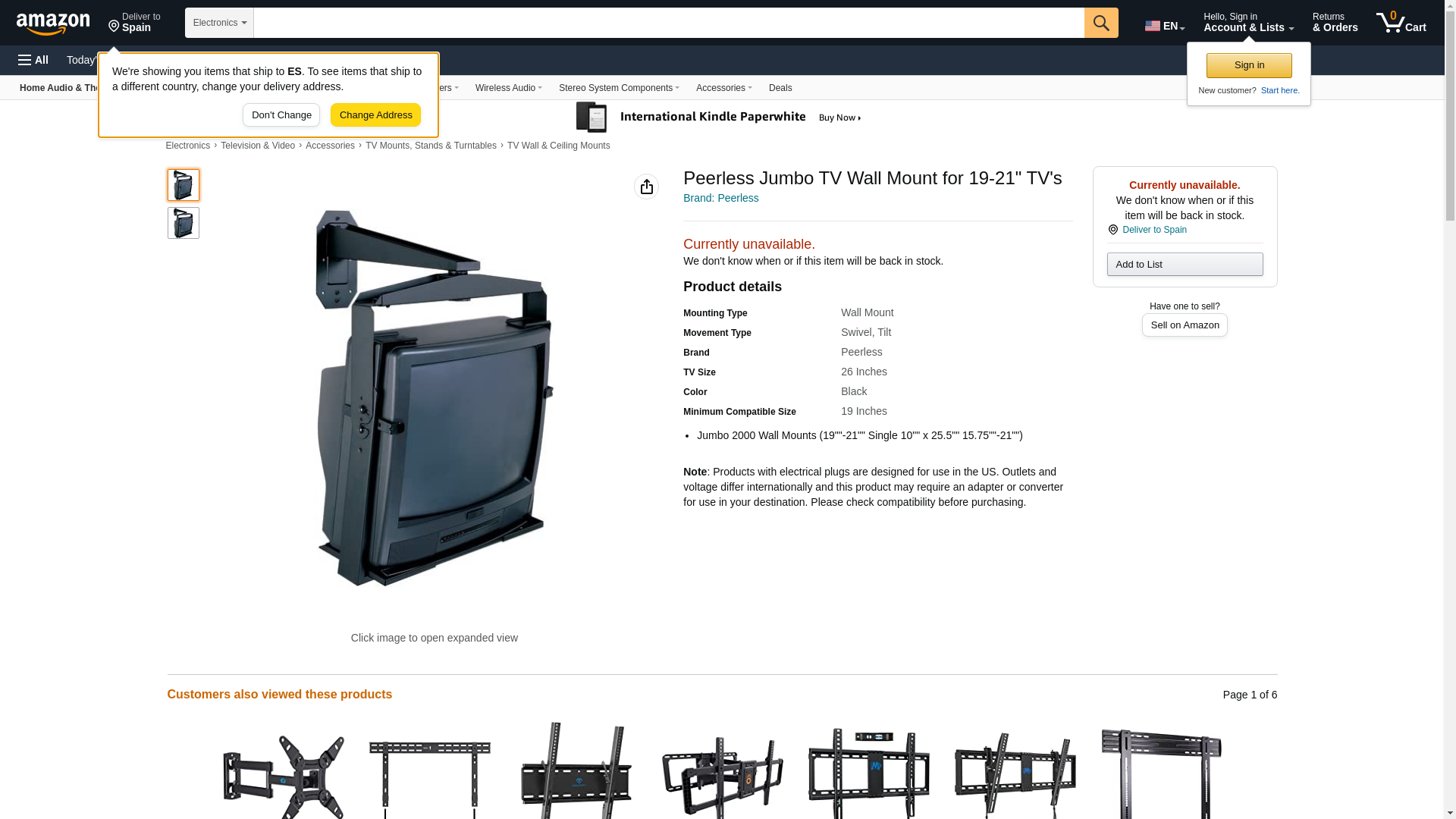
Task: Open the All hamburger menu
Action: [x=33, y=60]
